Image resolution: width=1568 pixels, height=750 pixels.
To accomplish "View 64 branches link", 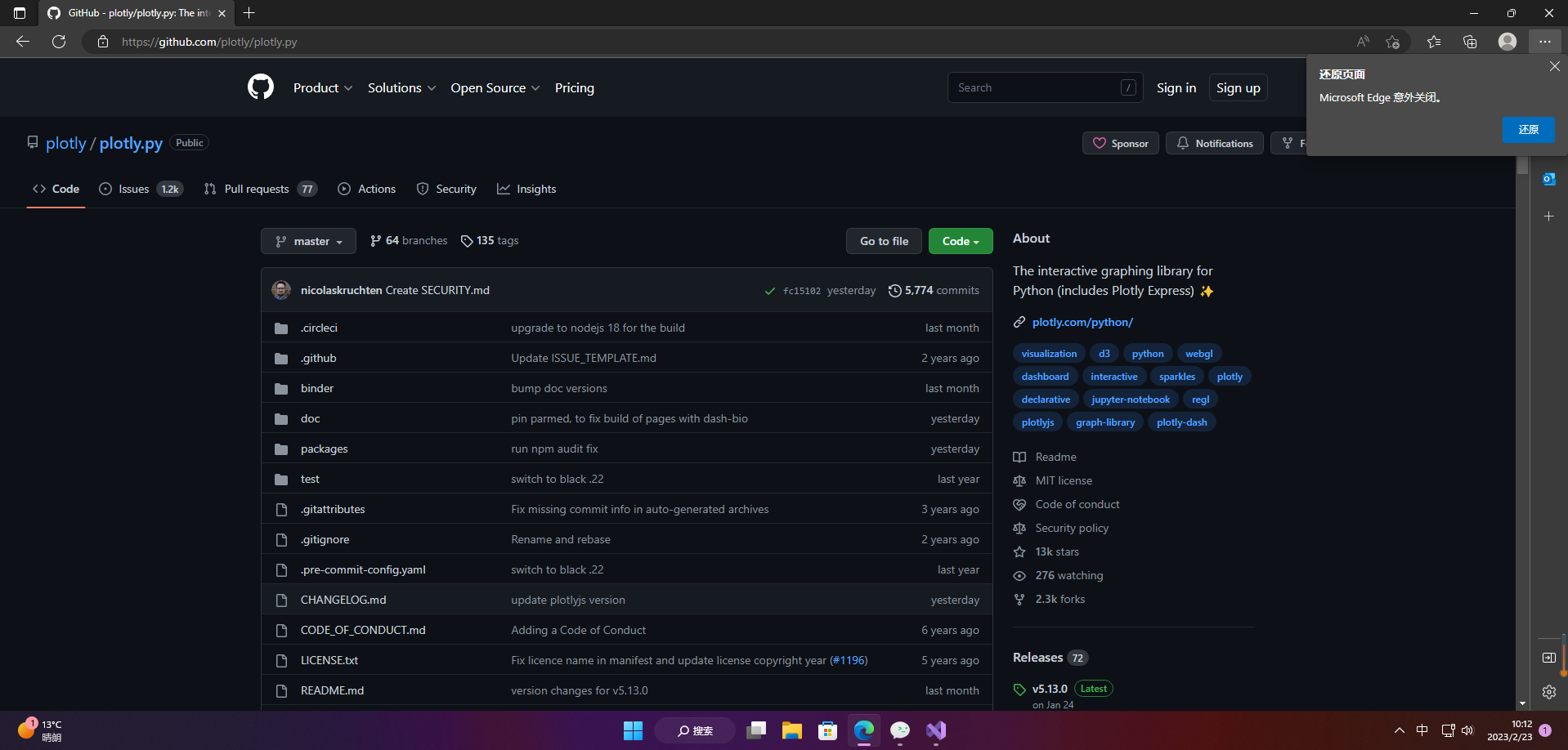I will [409, 240].
